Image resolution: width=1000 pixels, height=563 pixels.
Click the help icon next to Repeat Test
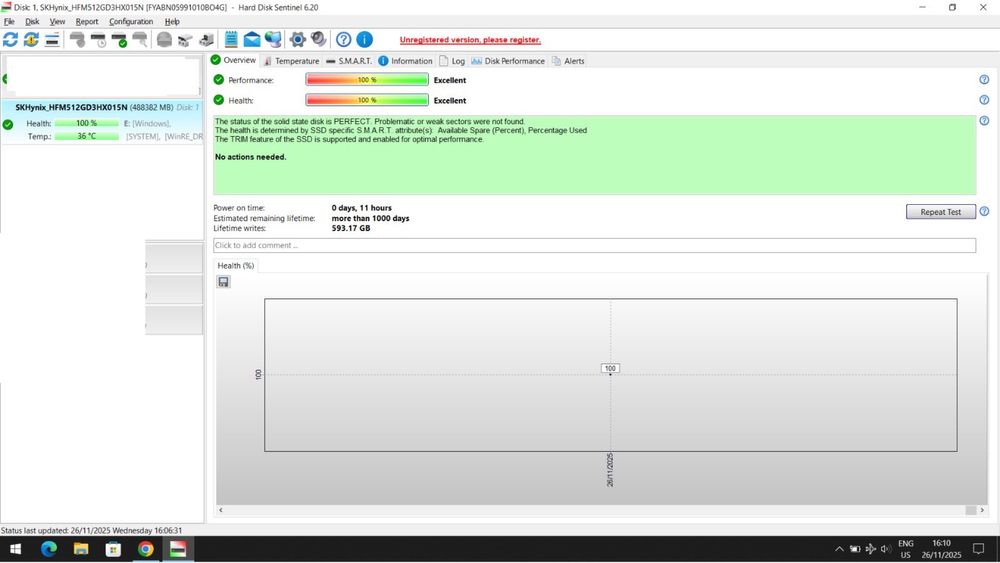click(984, 211)
